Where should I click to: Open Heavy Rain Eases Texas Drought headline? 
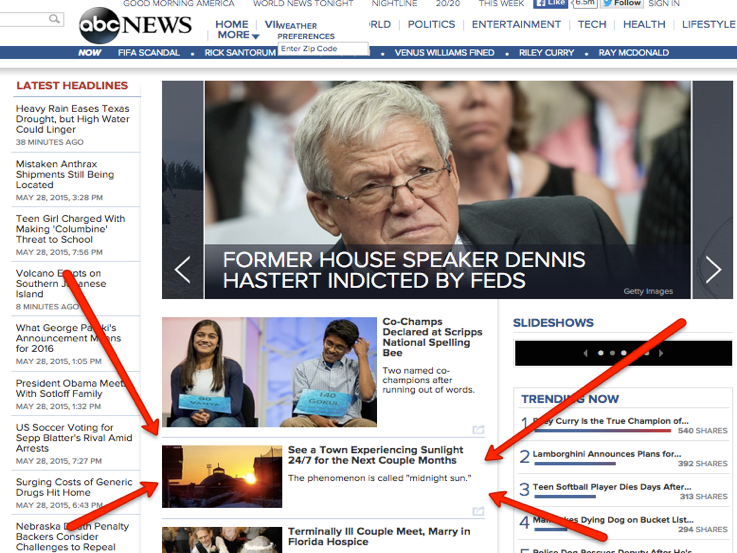point(72,119)
